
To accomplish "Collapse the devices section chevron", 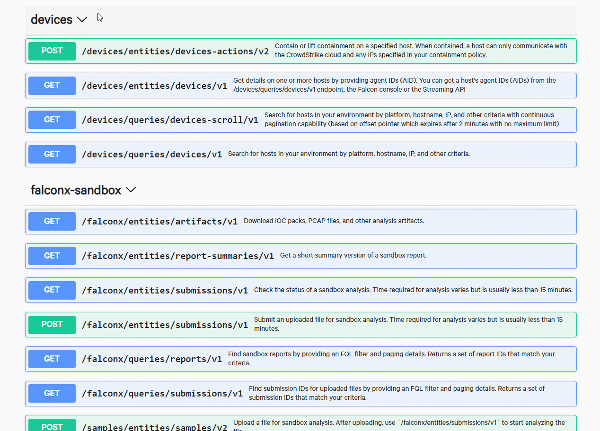I will pos(82,20).
